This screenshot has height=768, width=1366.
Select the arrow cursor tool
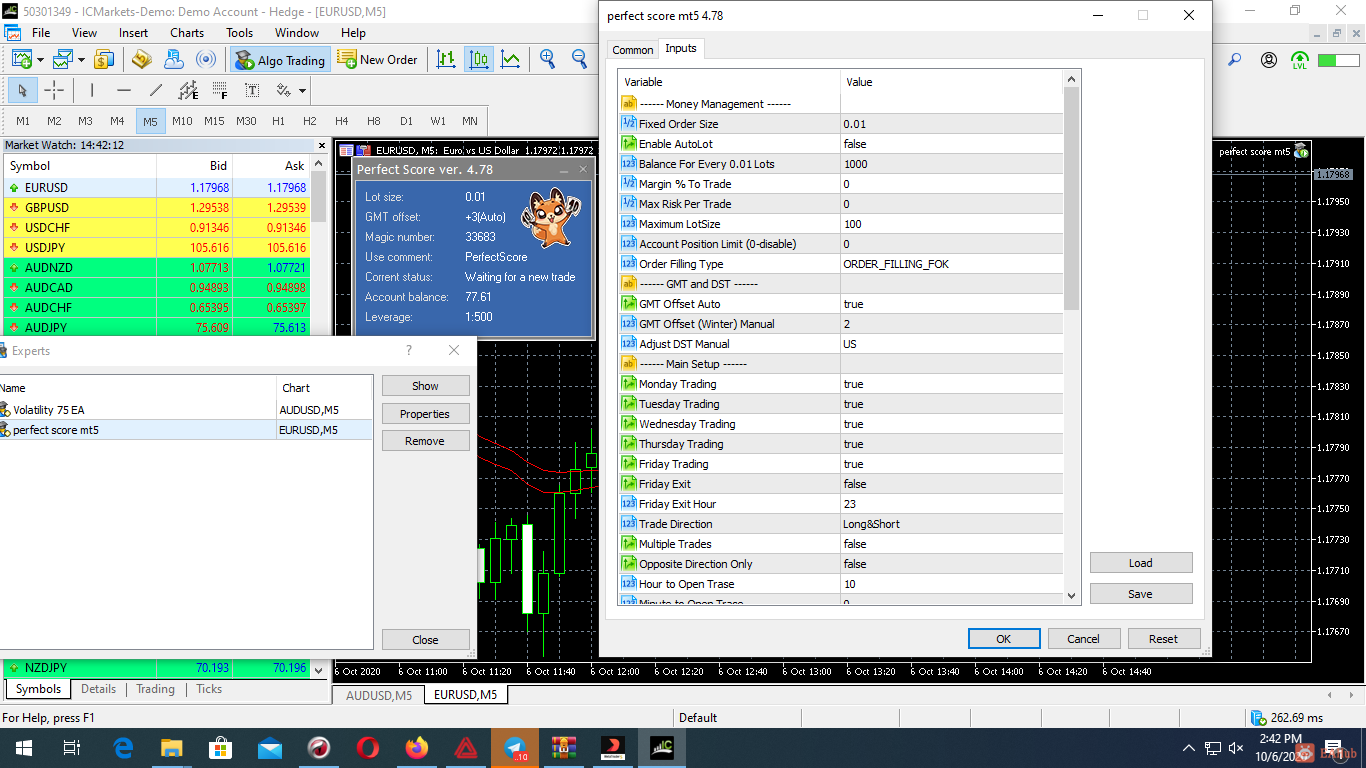[22, 90]
